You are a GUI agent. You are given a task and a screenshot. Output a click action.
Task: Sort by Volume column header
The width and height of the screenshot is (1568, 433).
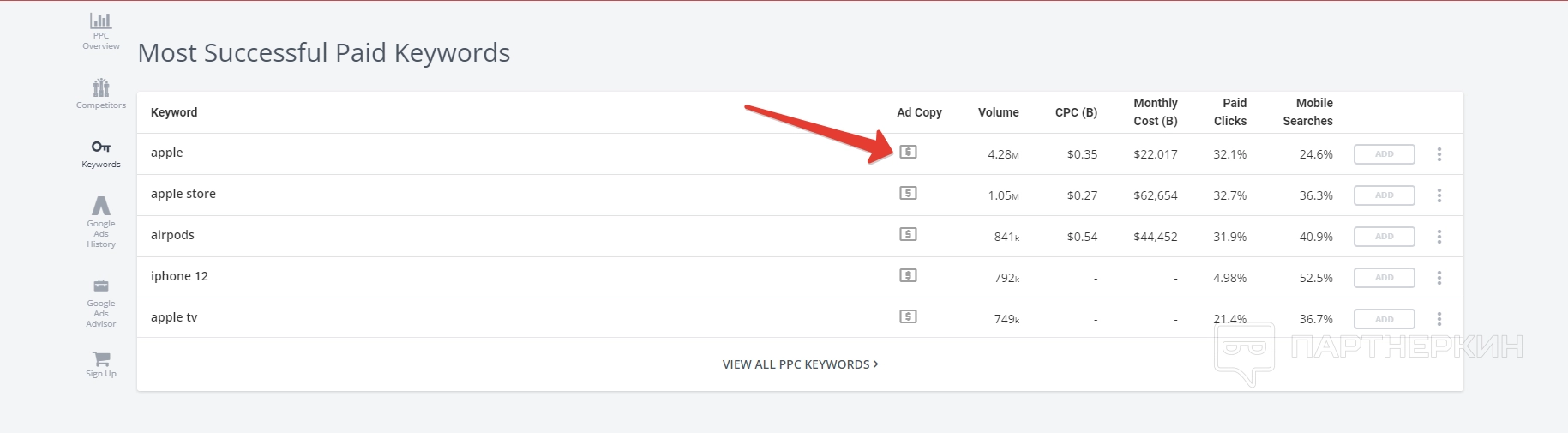pos(998,112)
